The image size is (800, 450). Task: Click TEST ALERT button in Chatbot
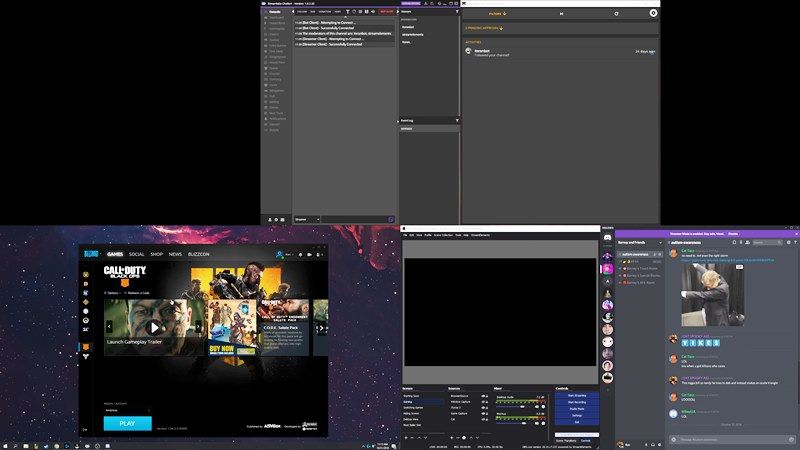coord(387,12)
